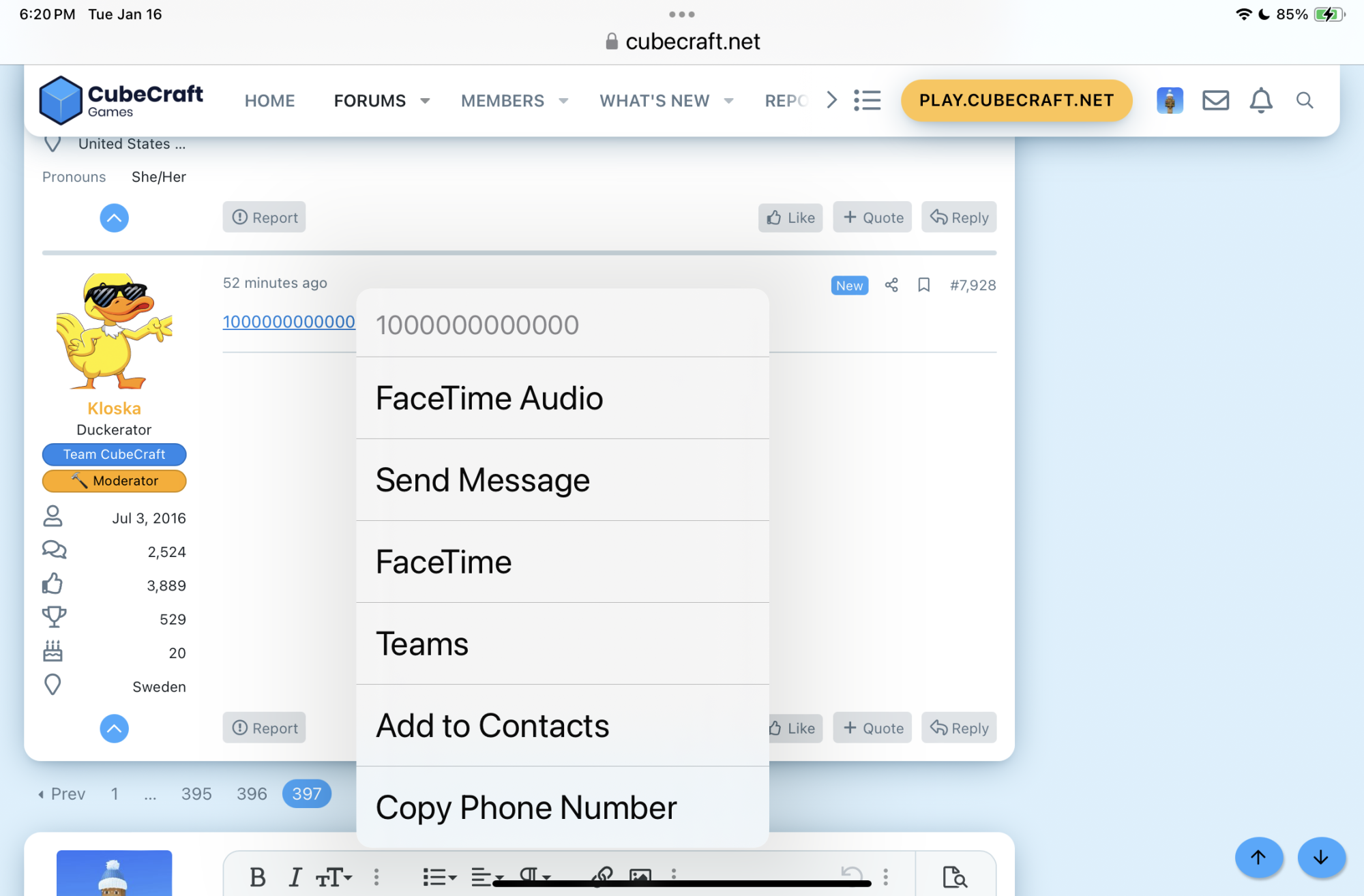1364x896 pixels.
Task: Open the inbox envelope icon
Action: [1215, 100]
